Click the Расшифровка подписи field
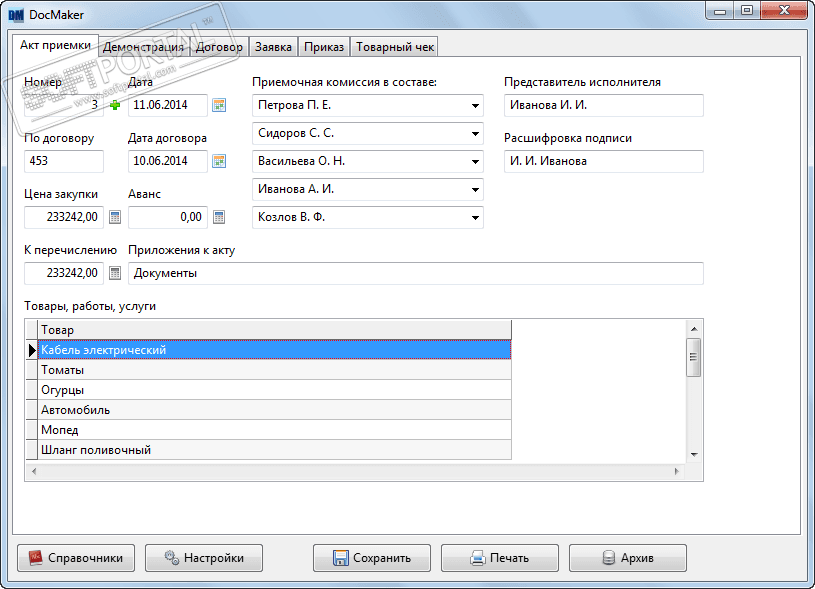The width and height of the screenshot is (815, 589). (603, 161)
